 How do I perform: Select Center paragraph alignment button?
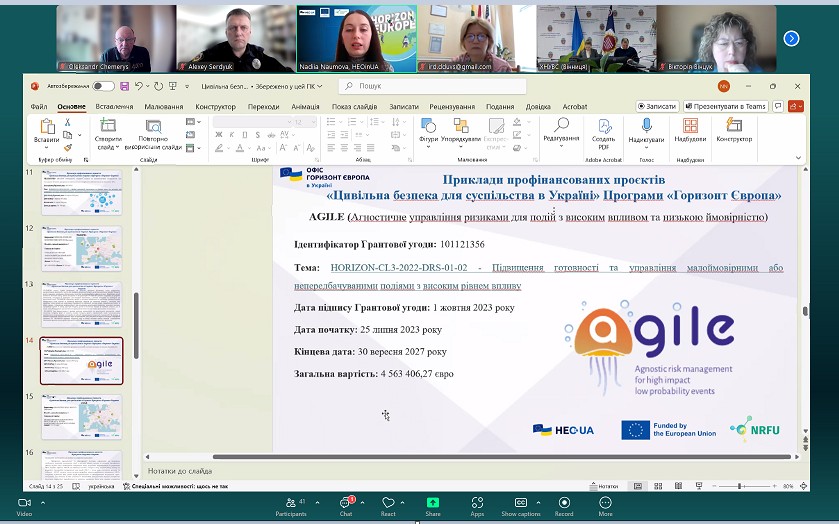pos(344,148)
